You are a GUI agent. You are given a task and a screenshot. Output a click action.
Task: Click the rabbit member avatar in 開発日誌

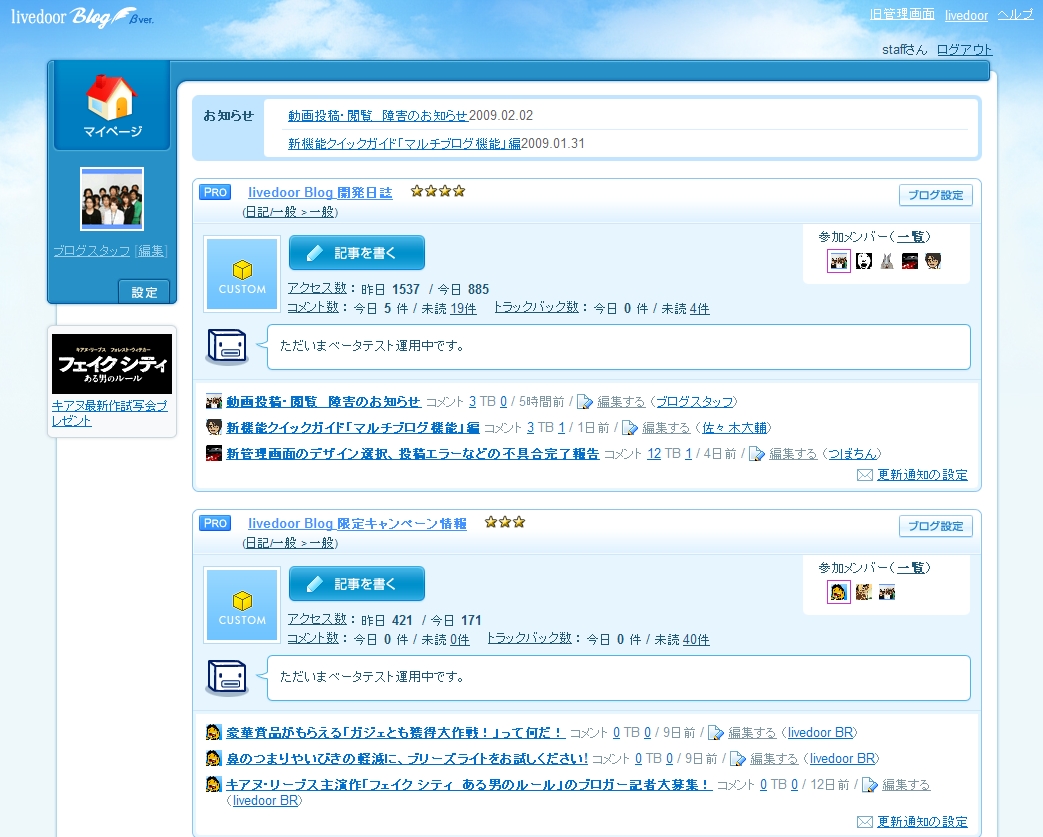pyautogui.click(x=887, y=261)
